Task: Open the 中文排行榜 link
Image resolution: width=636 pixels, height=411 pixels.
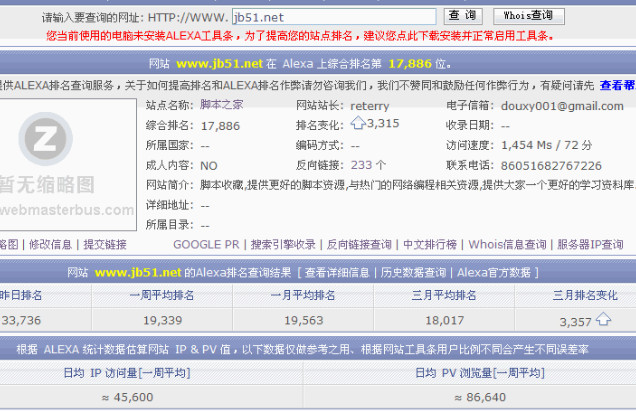Action: coord(430,244)
